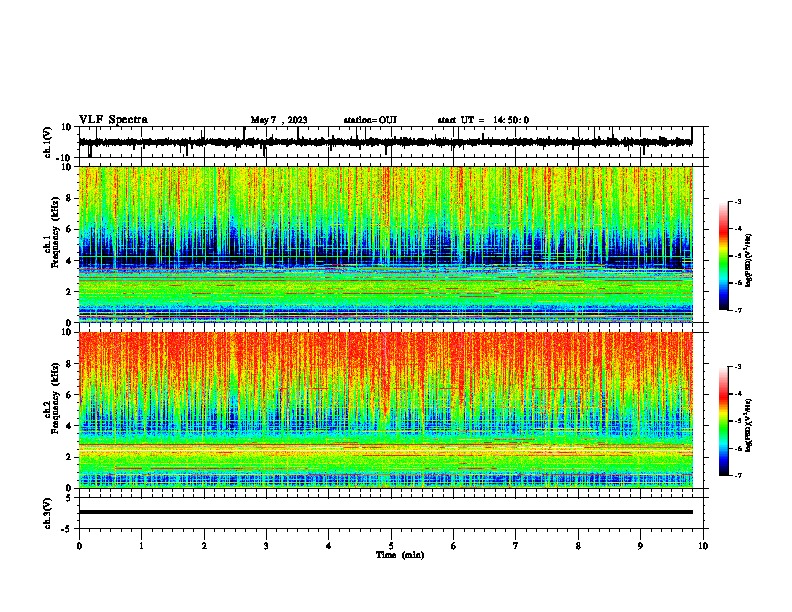The width and height of the screenshot is (792, 612).
Task: Click the time axis tick label "7"
Action: click(516, 546)
